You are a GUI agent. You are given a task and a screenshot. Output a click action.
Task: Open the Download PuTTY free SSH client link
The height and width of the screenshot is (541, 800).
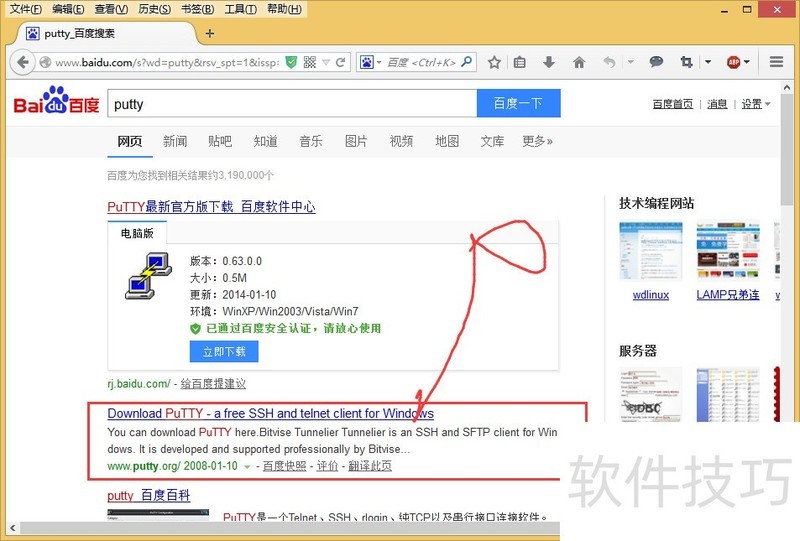270,413
